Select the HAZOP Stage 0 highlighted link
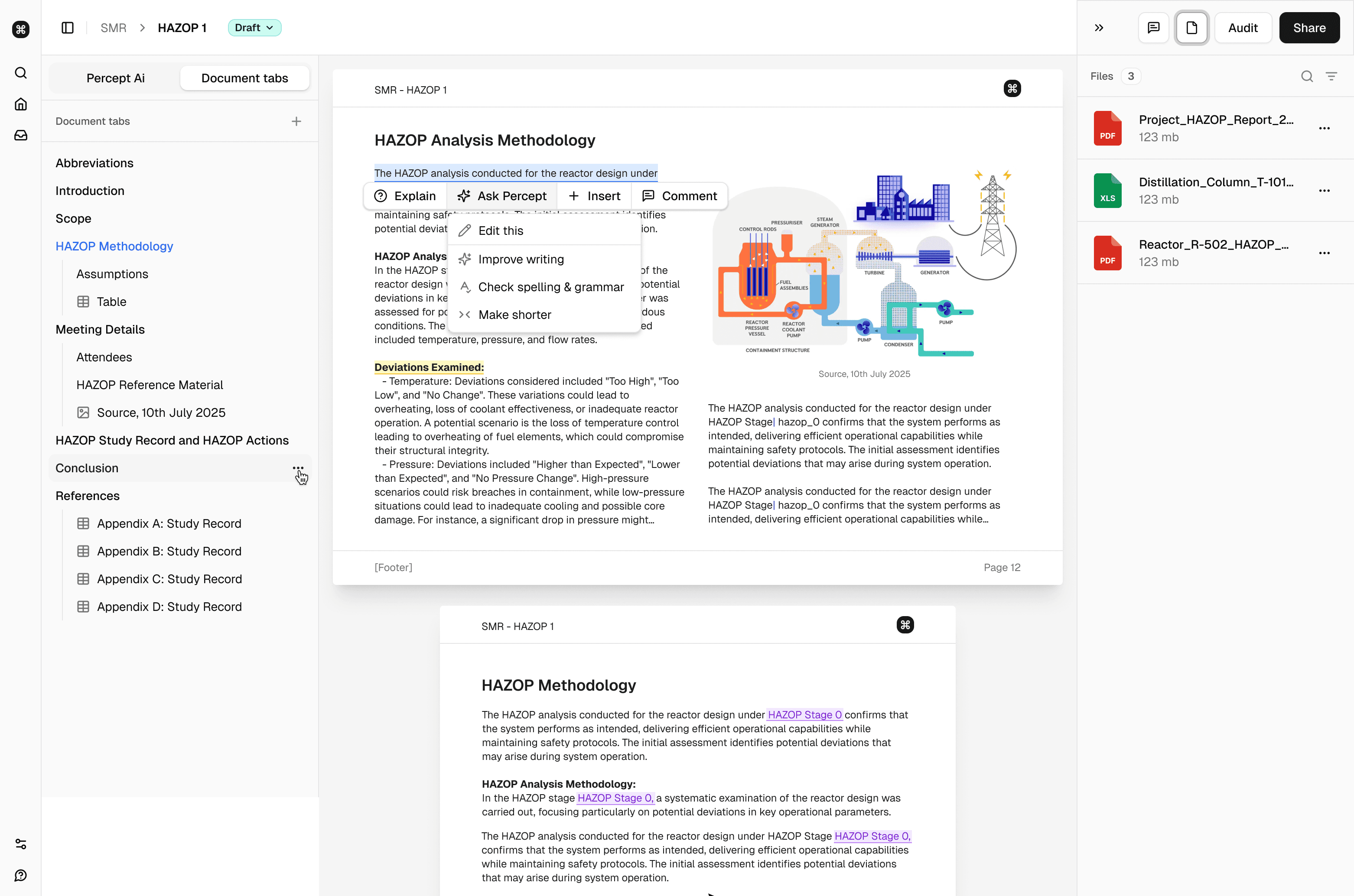The width and height of the screenshot is (1354, 896). pyautogui.click(x=804, y=715)
